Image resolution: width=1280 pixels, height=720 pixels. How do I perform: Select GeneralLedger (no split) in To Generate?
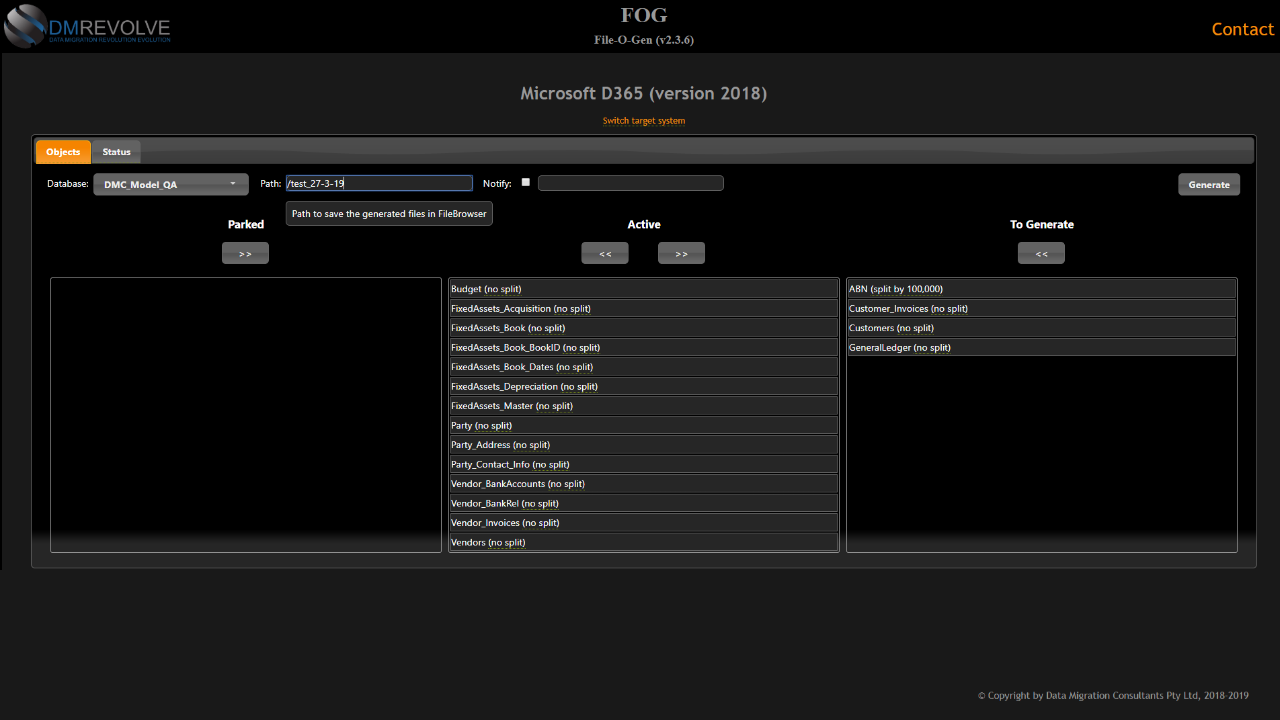[x=1041, y=348]
